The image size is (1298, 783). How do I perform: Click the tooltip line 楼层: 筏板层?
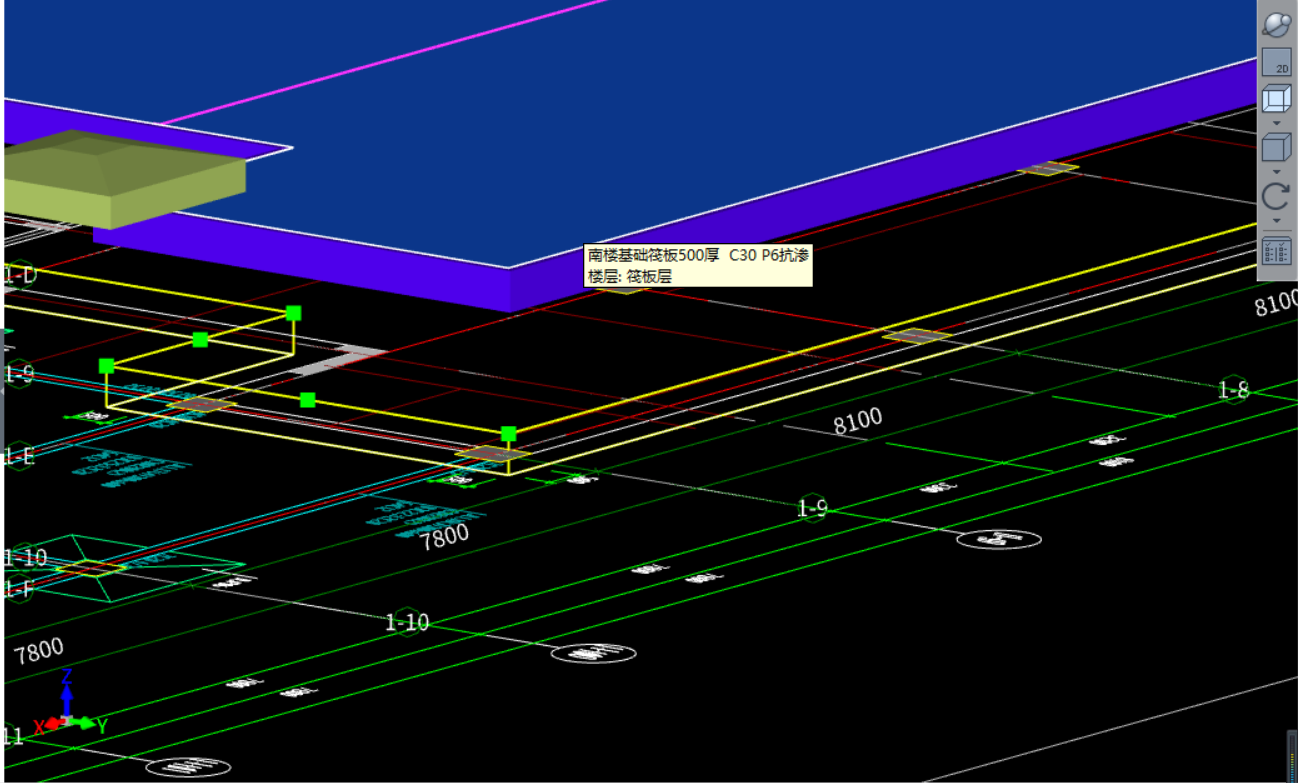pyautogui.click(x=630, y=276)
